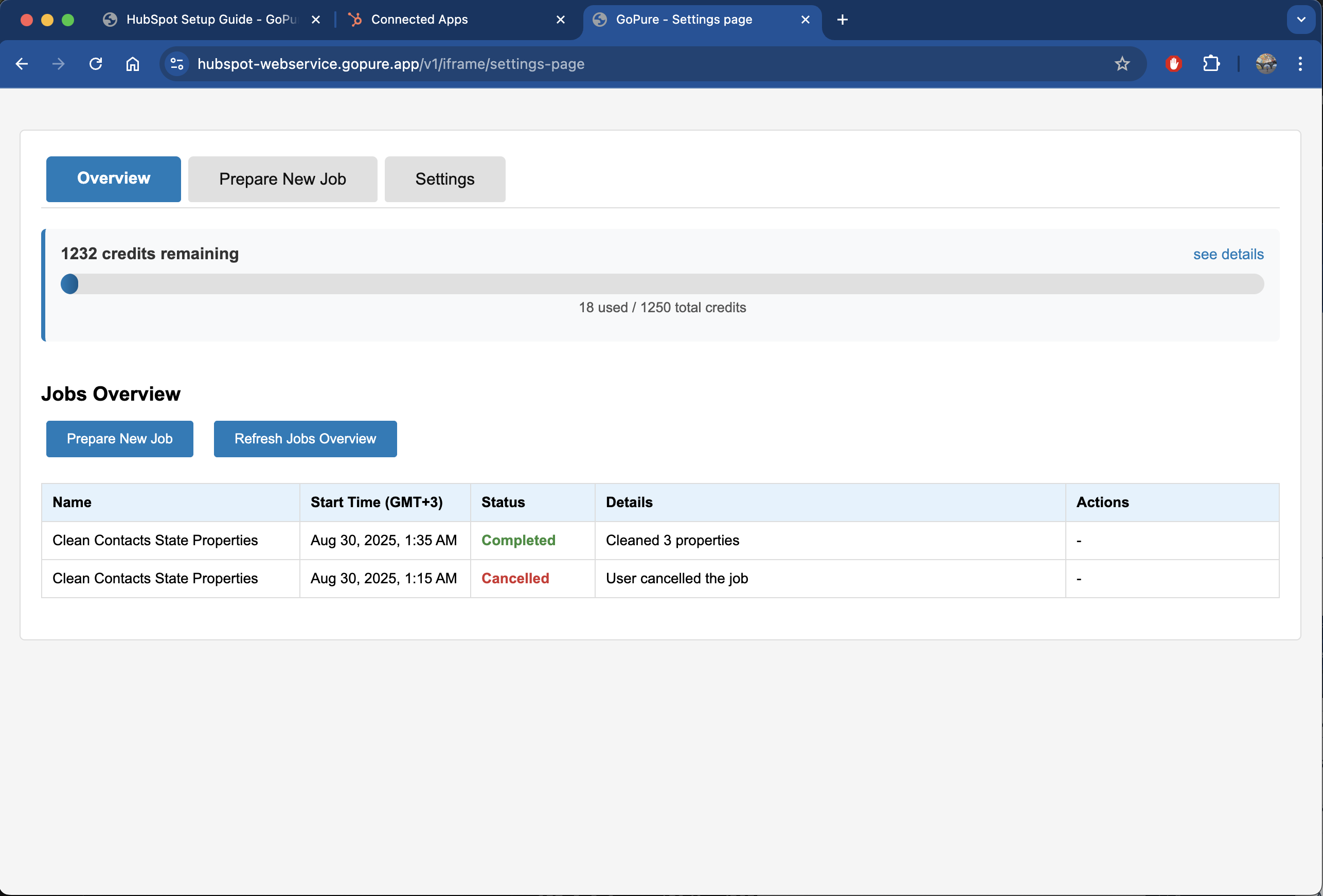Viewport: 1323px width, 896px height.
Task: Click the blue Prepare New Job button
Action: tap(119, 439)
